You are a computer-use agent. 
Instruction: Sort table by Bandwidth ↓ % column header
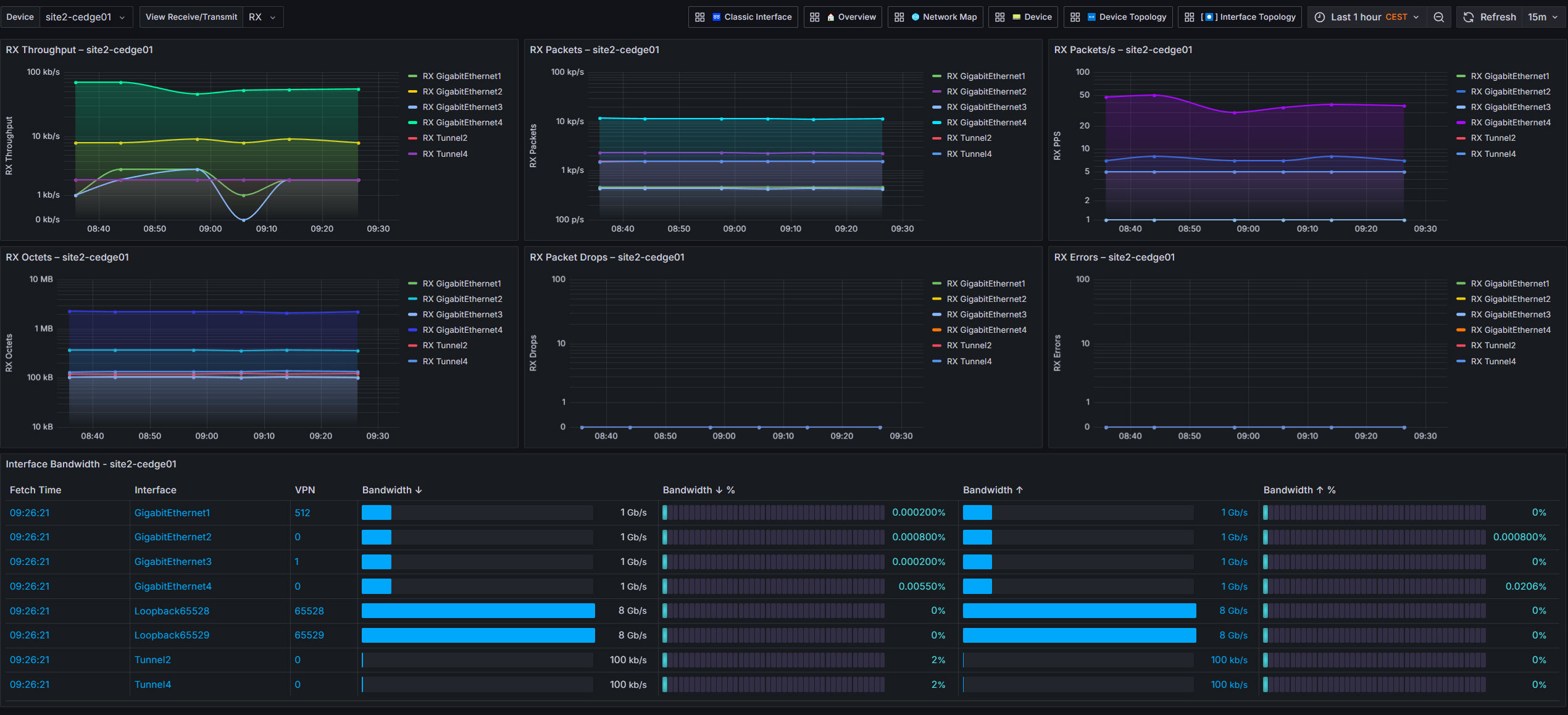(x=698, y=490)
